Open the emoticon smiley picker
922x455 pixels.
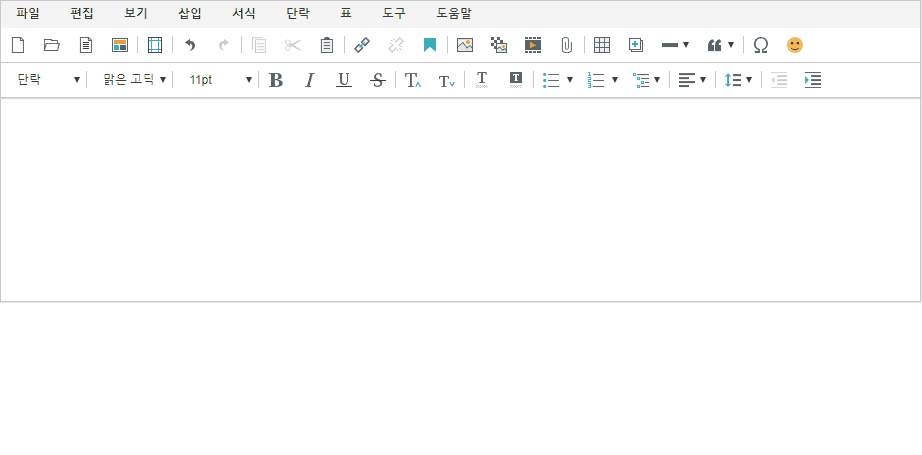795,45
